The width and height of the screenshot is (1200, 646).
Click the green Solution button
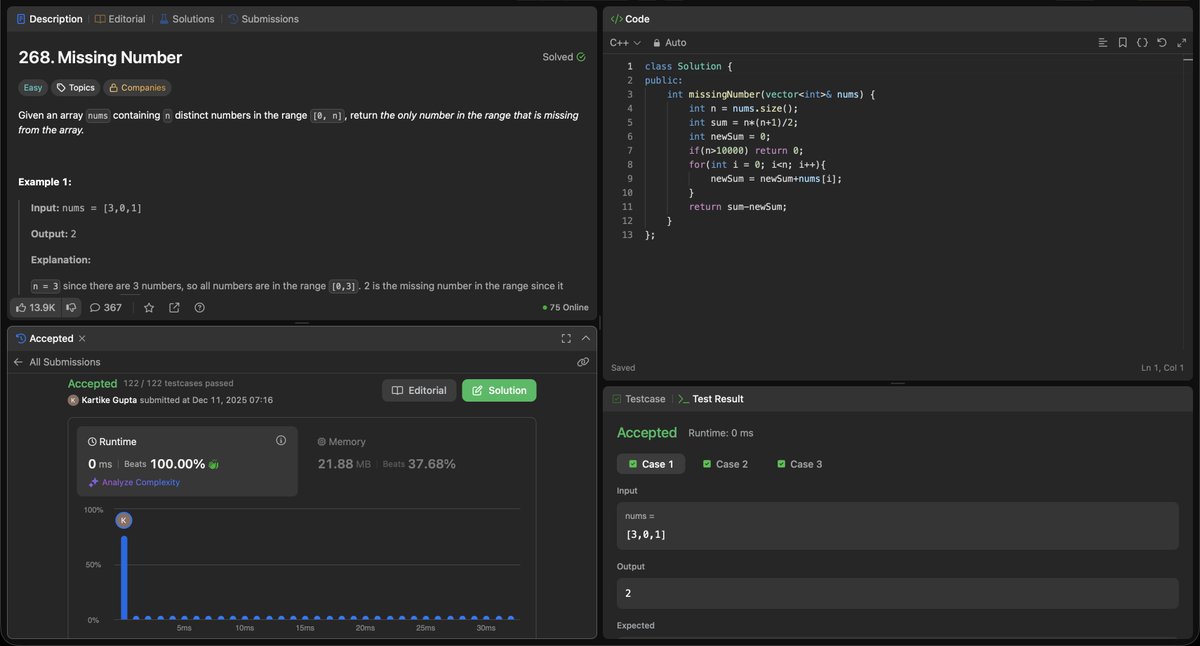(x=499, y=390)
